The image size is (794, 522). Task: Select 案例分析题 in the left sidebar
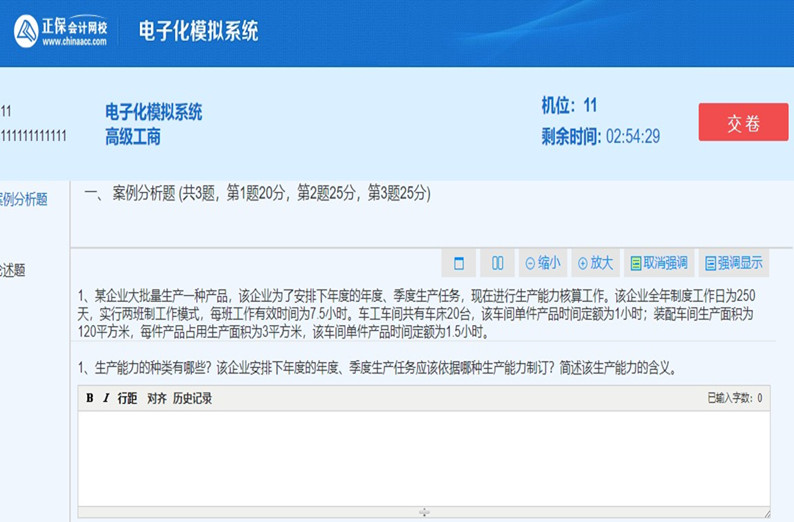[x=24, y=199]
